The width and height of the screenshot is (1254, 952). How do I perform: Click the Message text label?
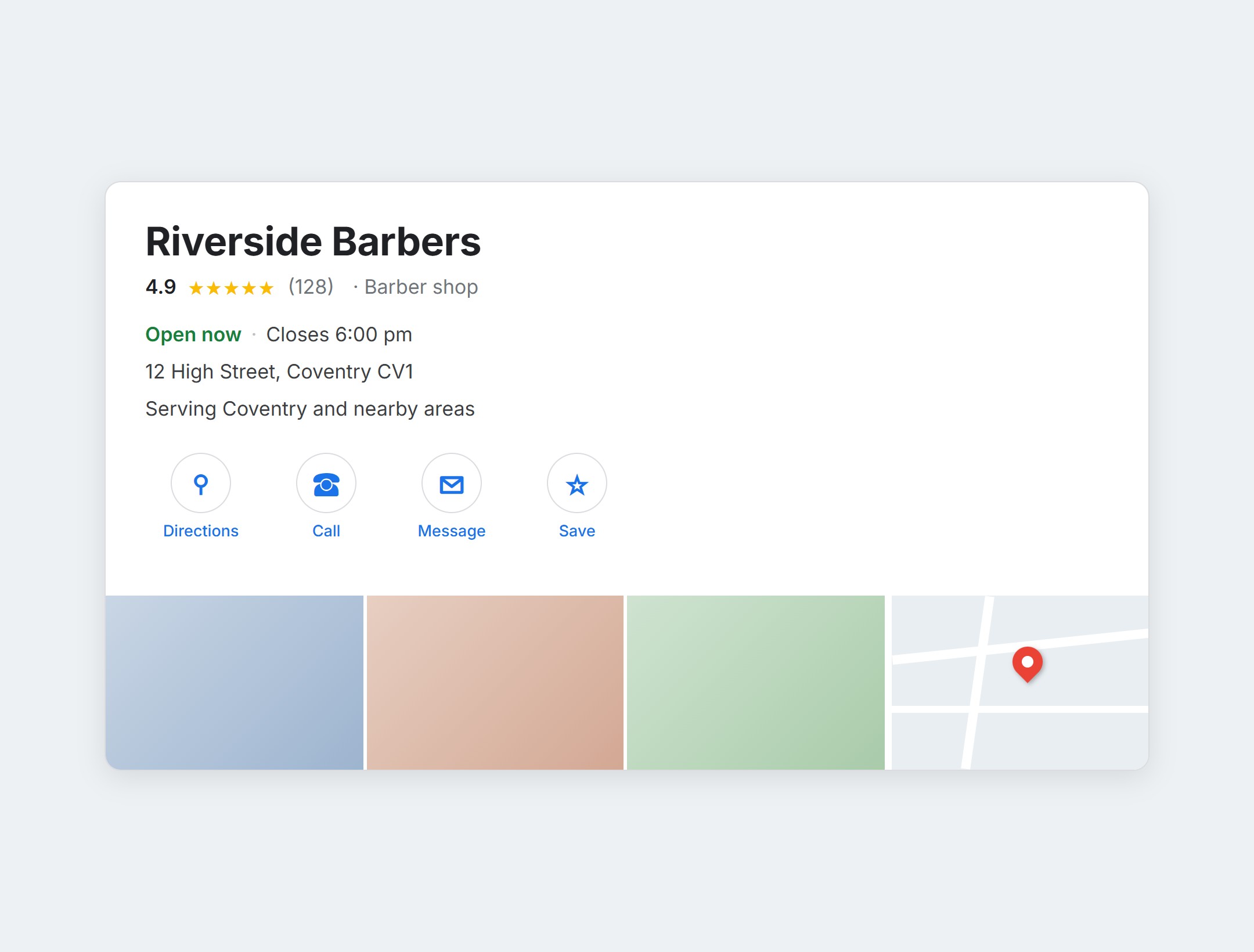tap(452, 531)
